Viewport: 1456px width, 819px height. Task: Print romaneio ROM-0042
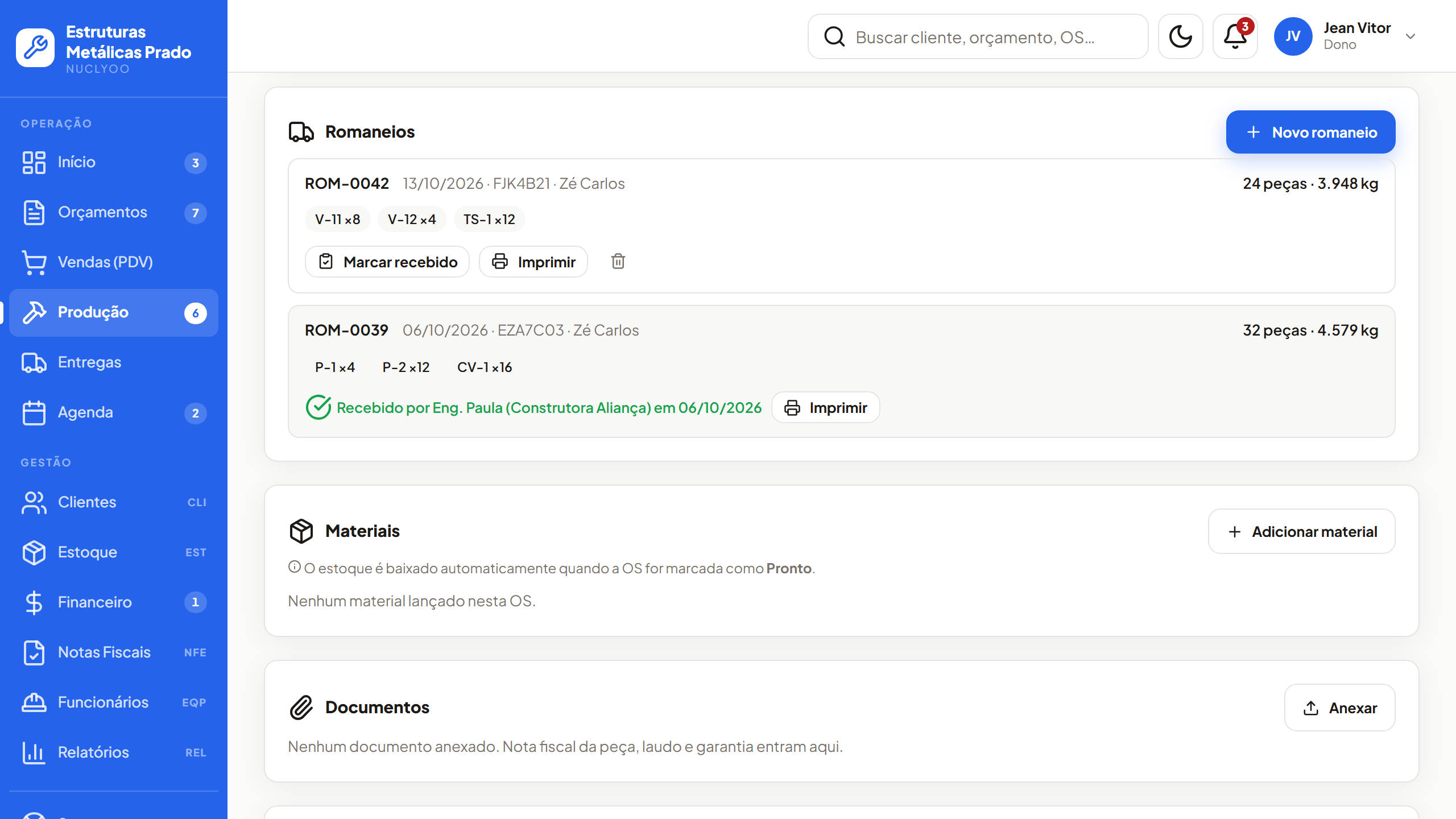(x=533, y=262)
